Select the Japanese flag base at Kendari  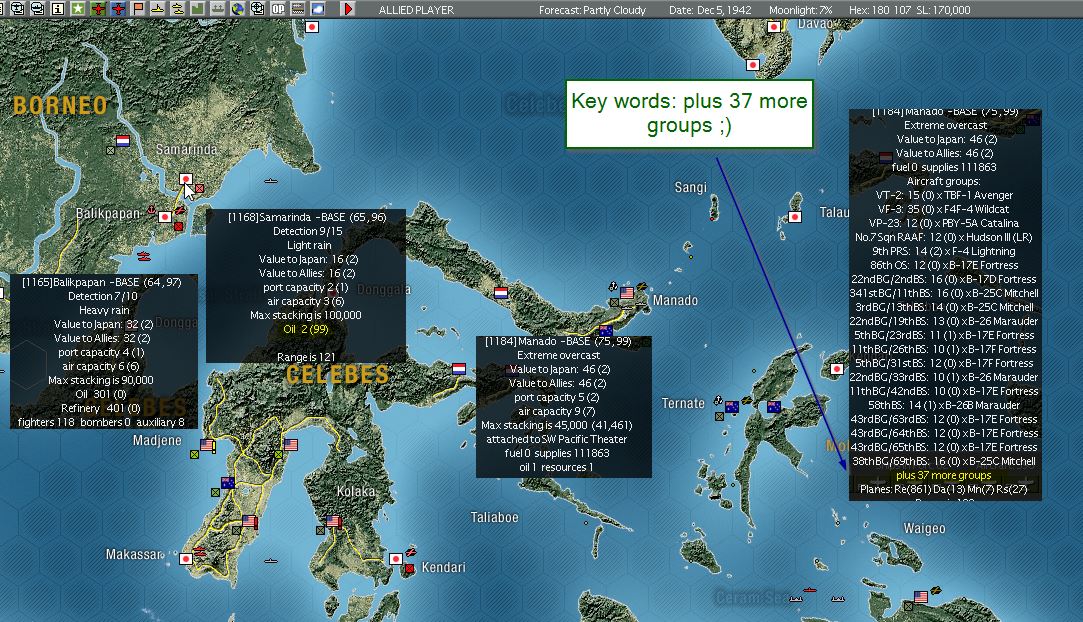point(396,558)
